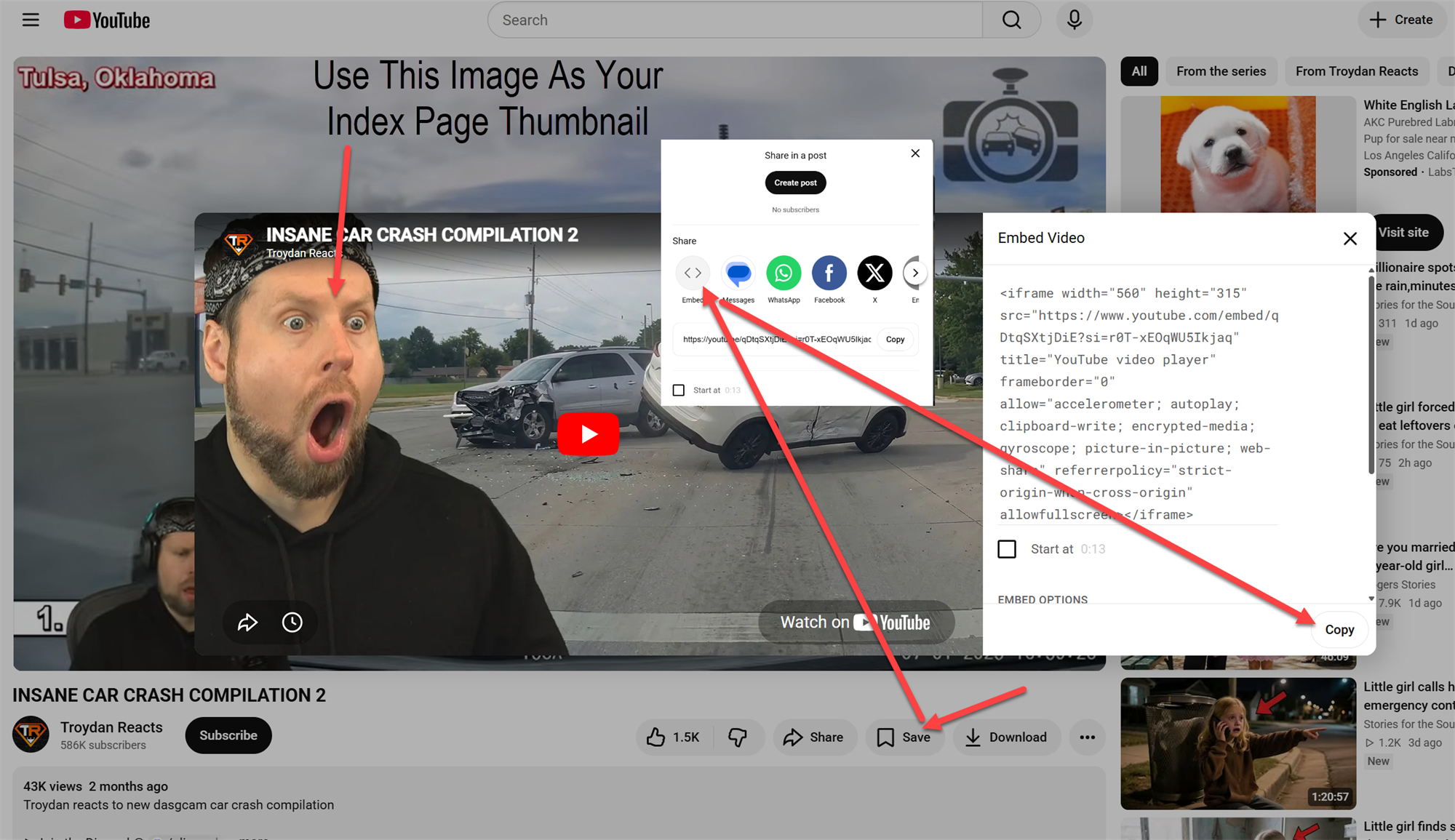Viewport: 1455px width, 840px height.
Task: Save the video to a playlist
Action: [904, 737]
